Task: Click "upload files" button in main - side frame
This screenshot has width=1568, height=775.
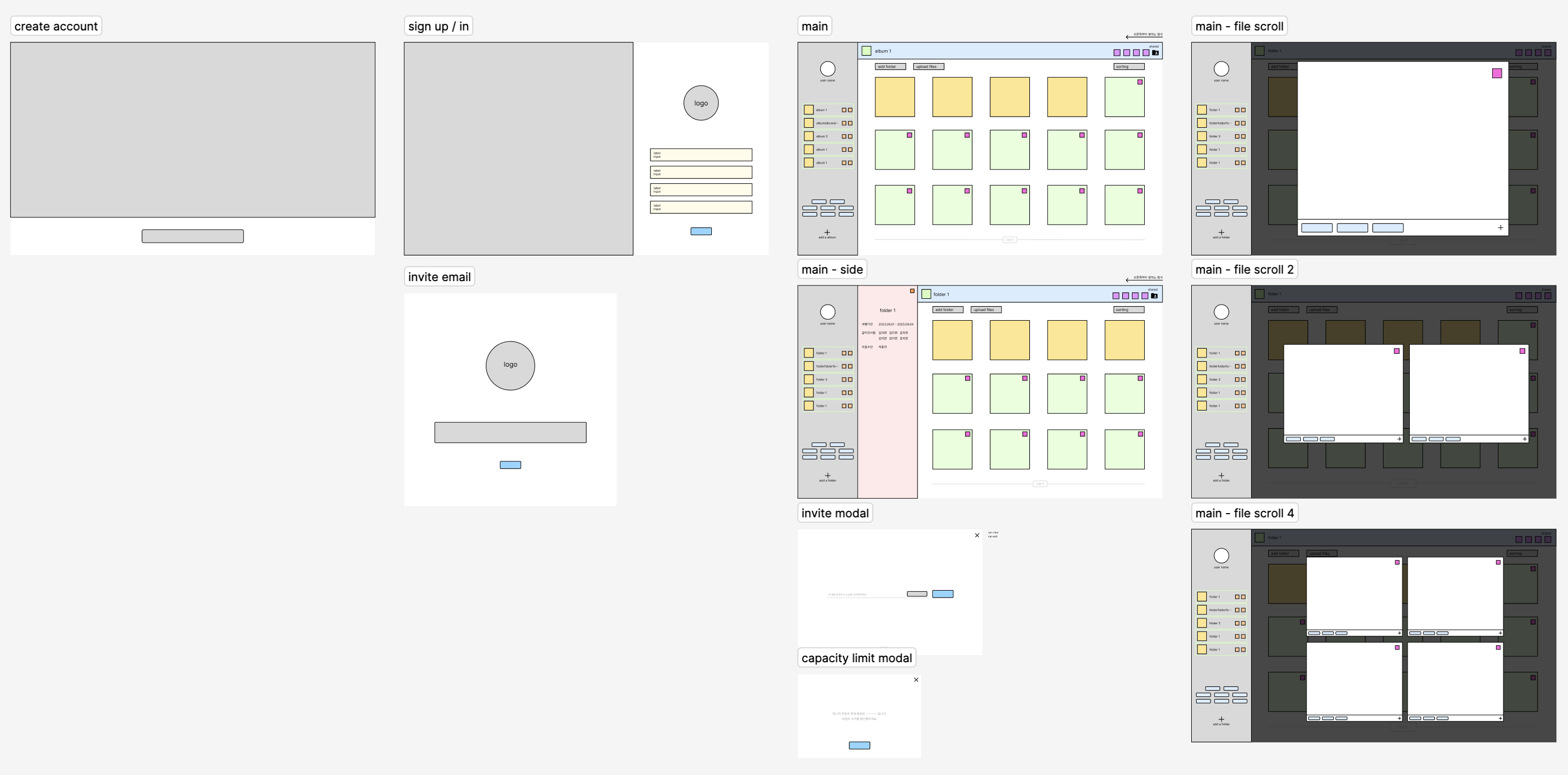Action: [x=986, y=310]
